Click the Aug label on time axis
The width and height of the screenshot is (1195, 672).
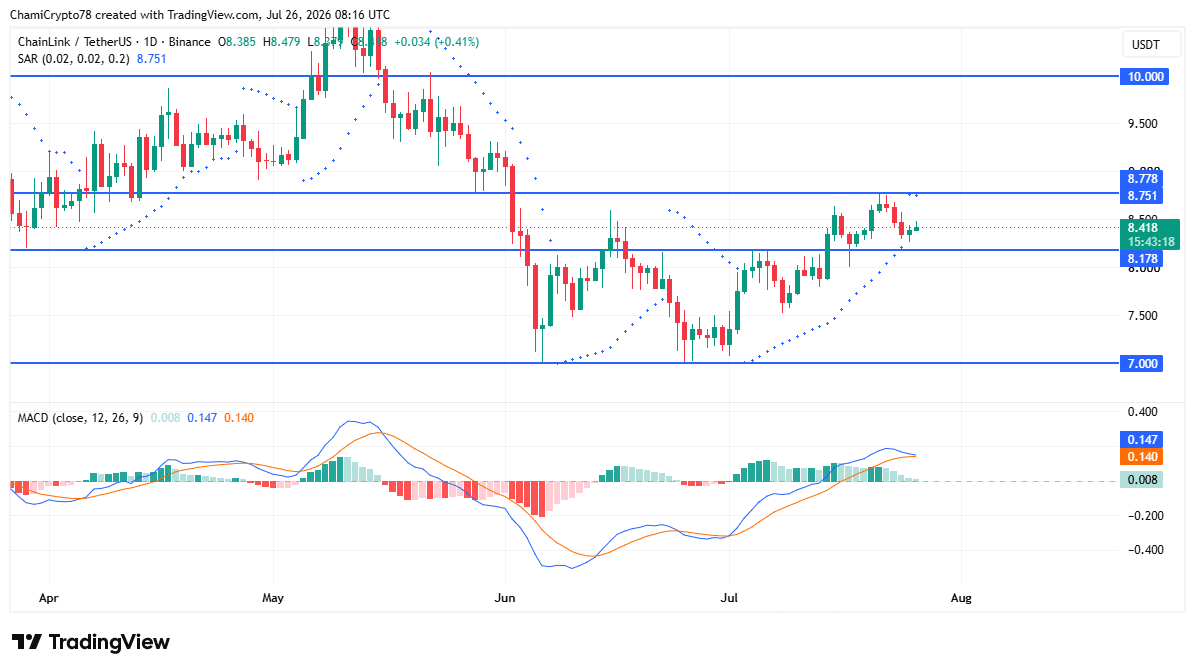coord(961,598)
